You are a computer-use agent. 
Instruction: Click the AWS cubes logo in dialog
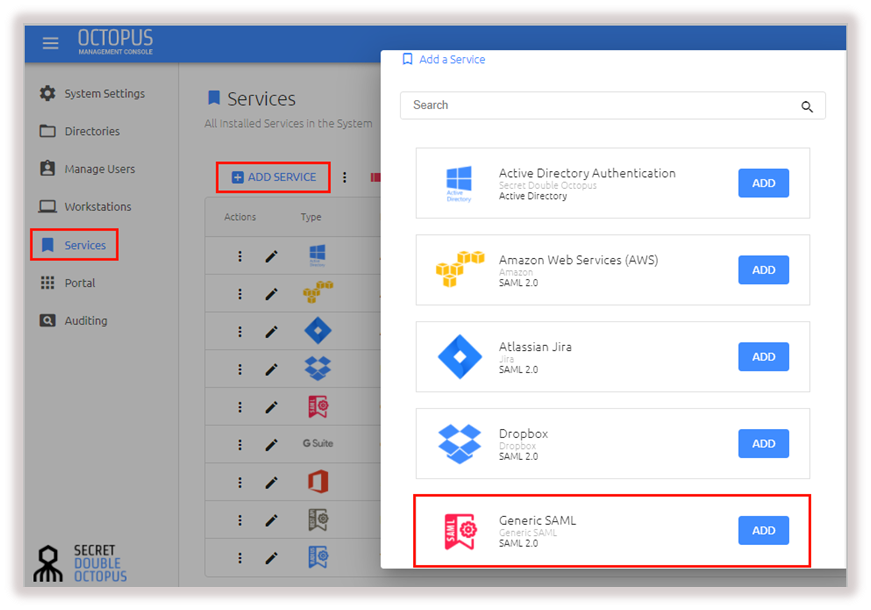(460, 269)
